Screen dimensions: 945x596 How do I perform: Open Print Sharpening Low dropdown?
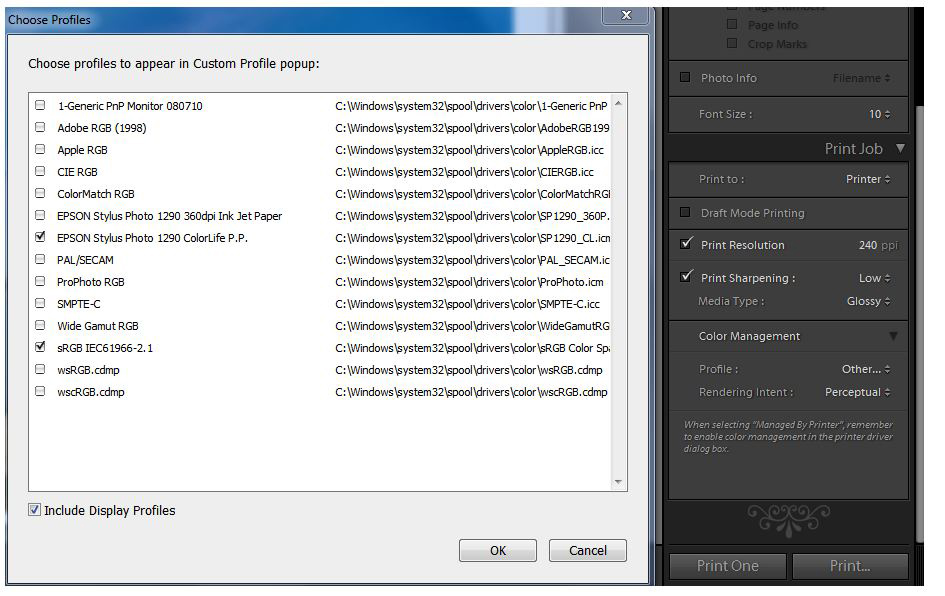[x=874, y=278]
